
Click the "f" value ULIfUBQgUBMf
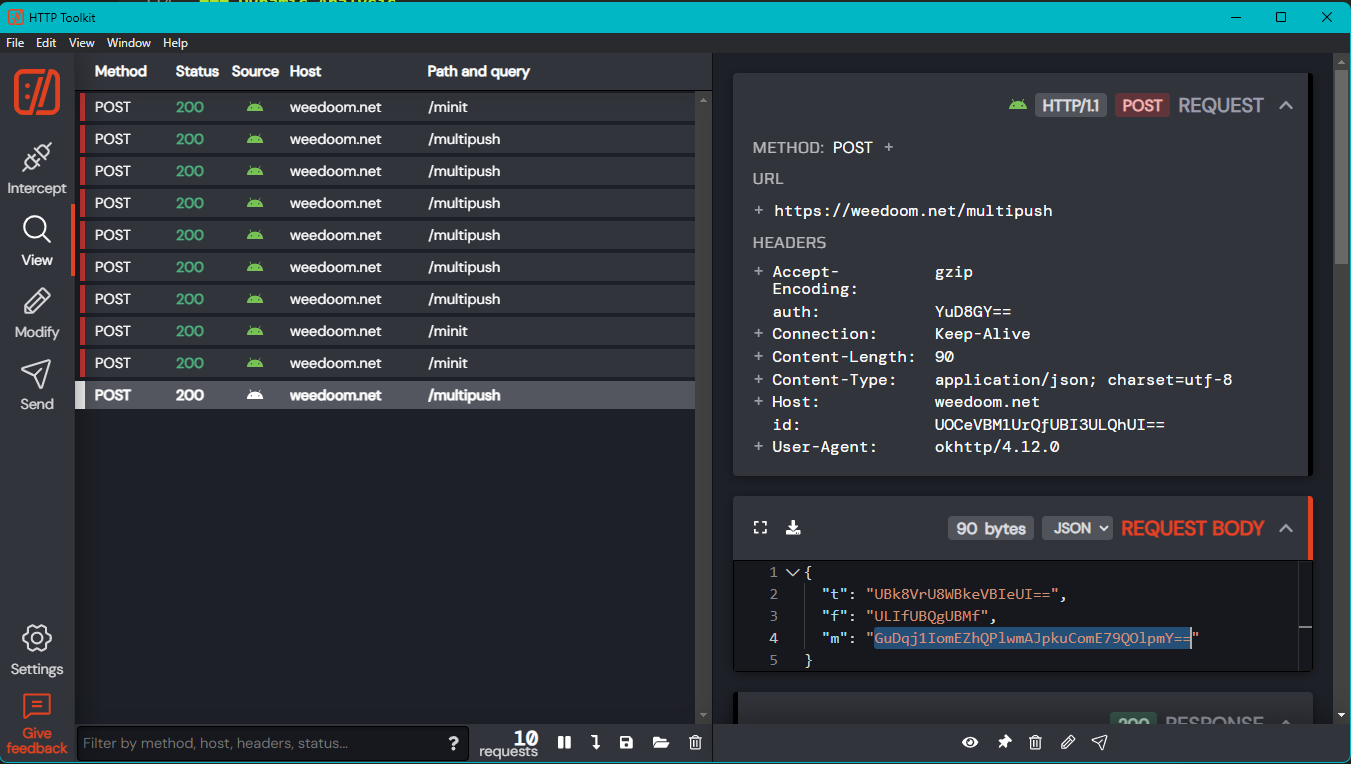(927, 616)
